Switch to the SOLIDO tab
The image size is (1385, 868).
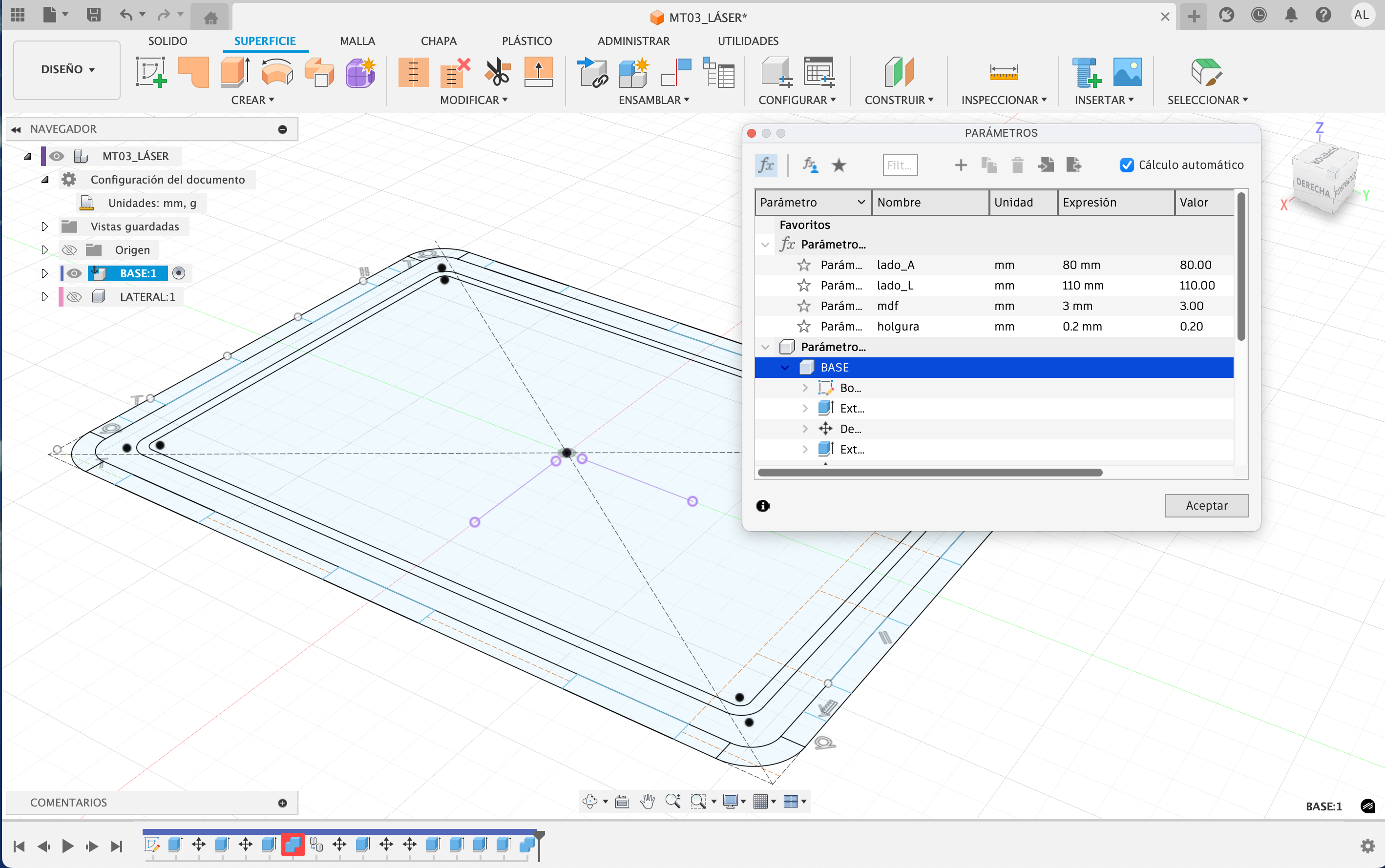click(168, 41)
